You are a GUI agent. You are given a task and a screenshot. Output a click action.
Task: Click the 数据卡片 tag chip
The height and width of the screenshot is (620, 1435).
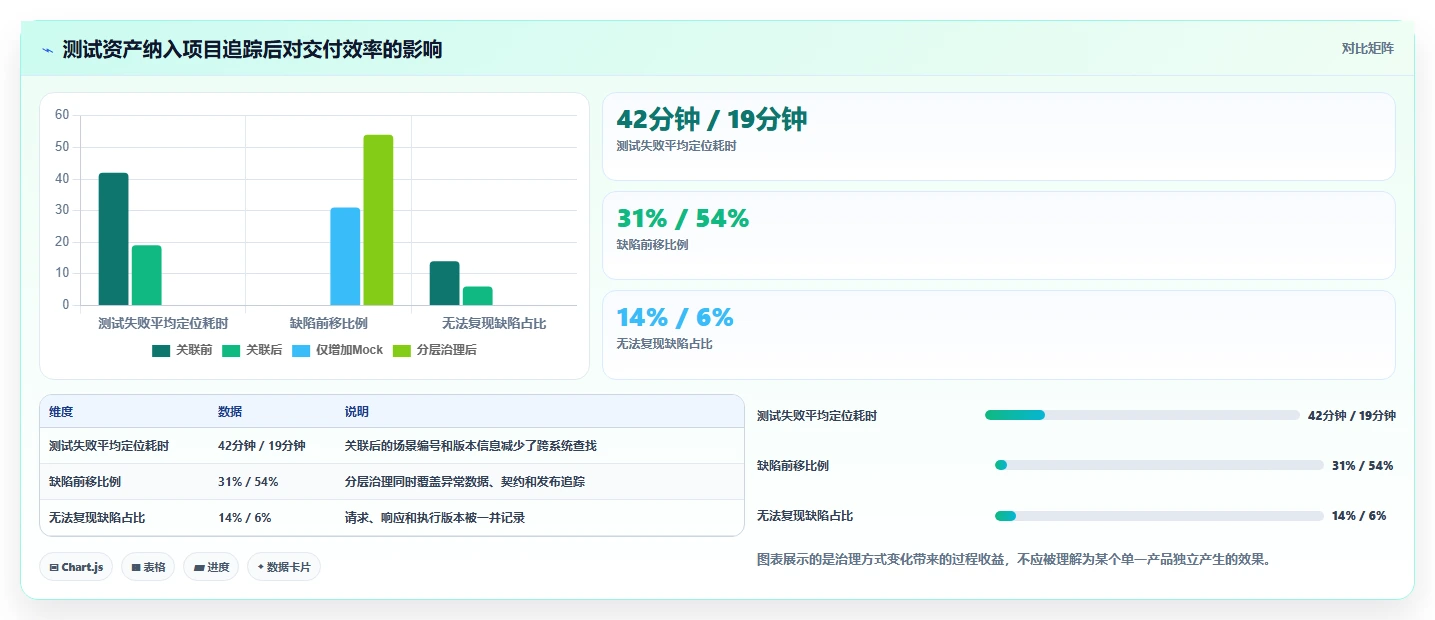pyautogui.click(x=284, y=567)
